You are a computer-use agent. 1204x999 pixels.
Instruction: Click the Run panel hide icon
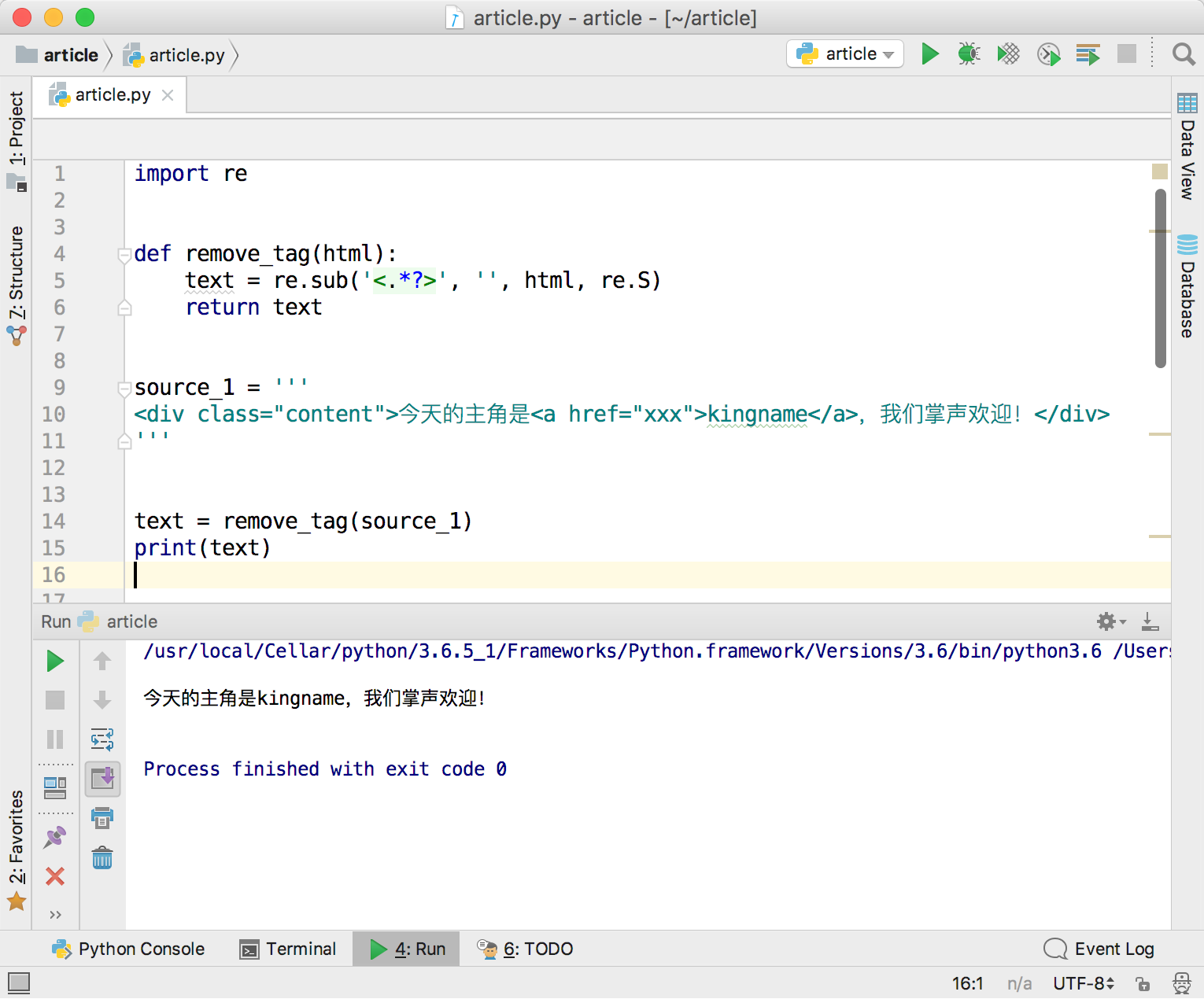1150,621
